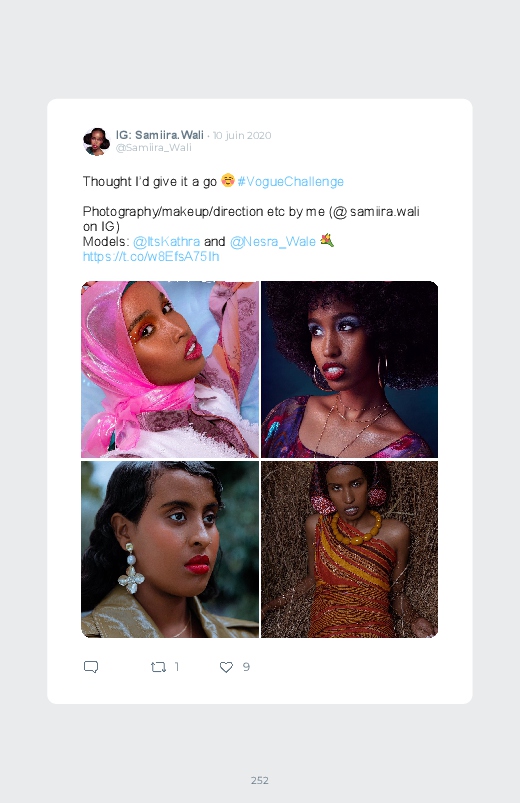This screenshot has width=520, height=803.
Task: Click the @Samiira_Wali handle
Action: click(154, 147)
